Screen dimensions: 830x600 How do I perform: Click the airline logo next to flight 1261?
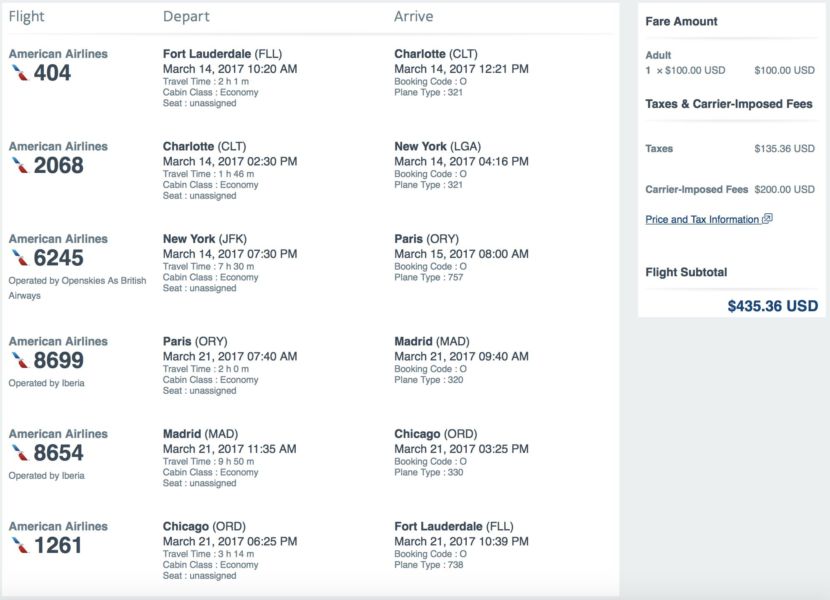click(20, 545)
